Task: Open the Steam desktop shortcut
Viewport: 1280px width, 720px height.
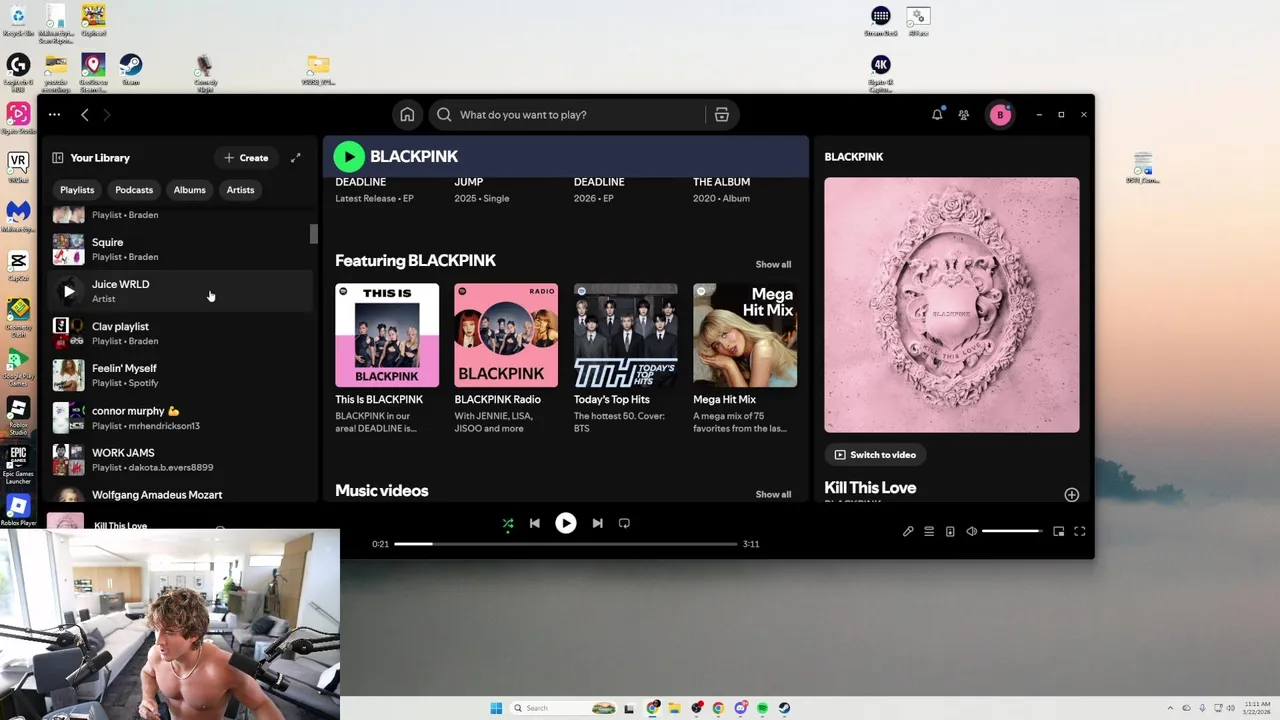Action: 130,70
